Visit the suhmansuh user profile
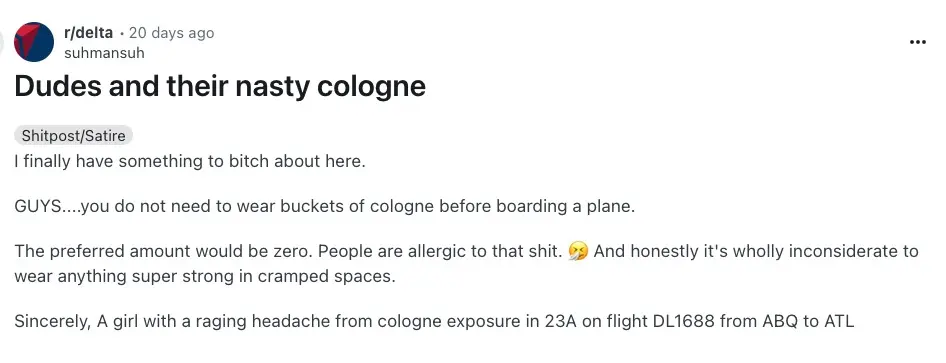Image resolution: width=946 pixels, height=363 pixels. 104,53
